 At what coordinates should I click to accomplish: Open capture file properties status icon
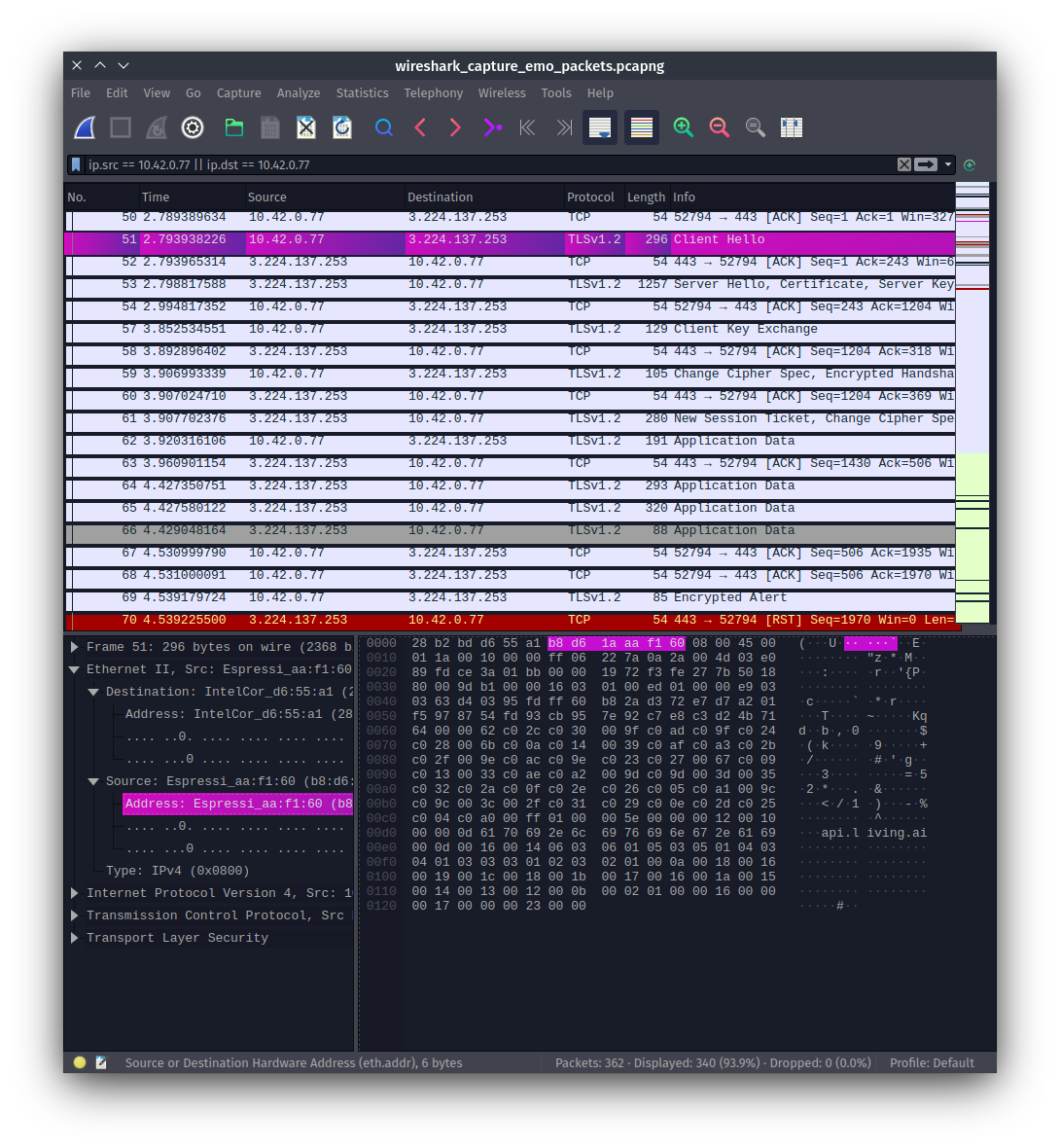[x=101, y=1062]
